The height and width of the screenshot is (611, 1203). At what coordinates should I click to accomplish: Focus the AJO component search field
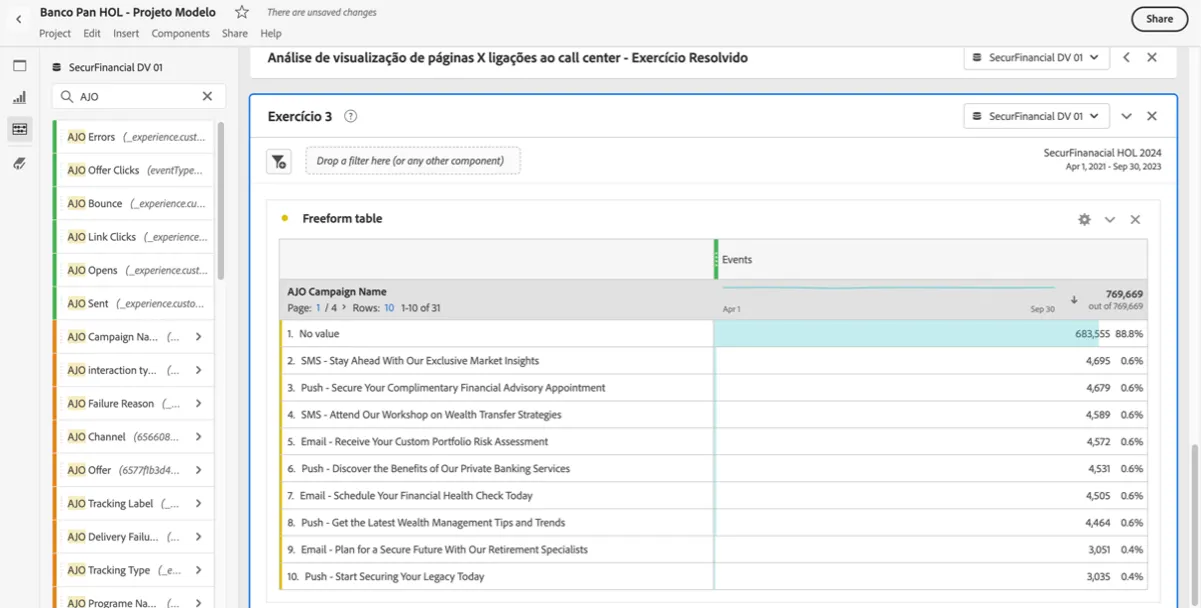tap(138, 97)
